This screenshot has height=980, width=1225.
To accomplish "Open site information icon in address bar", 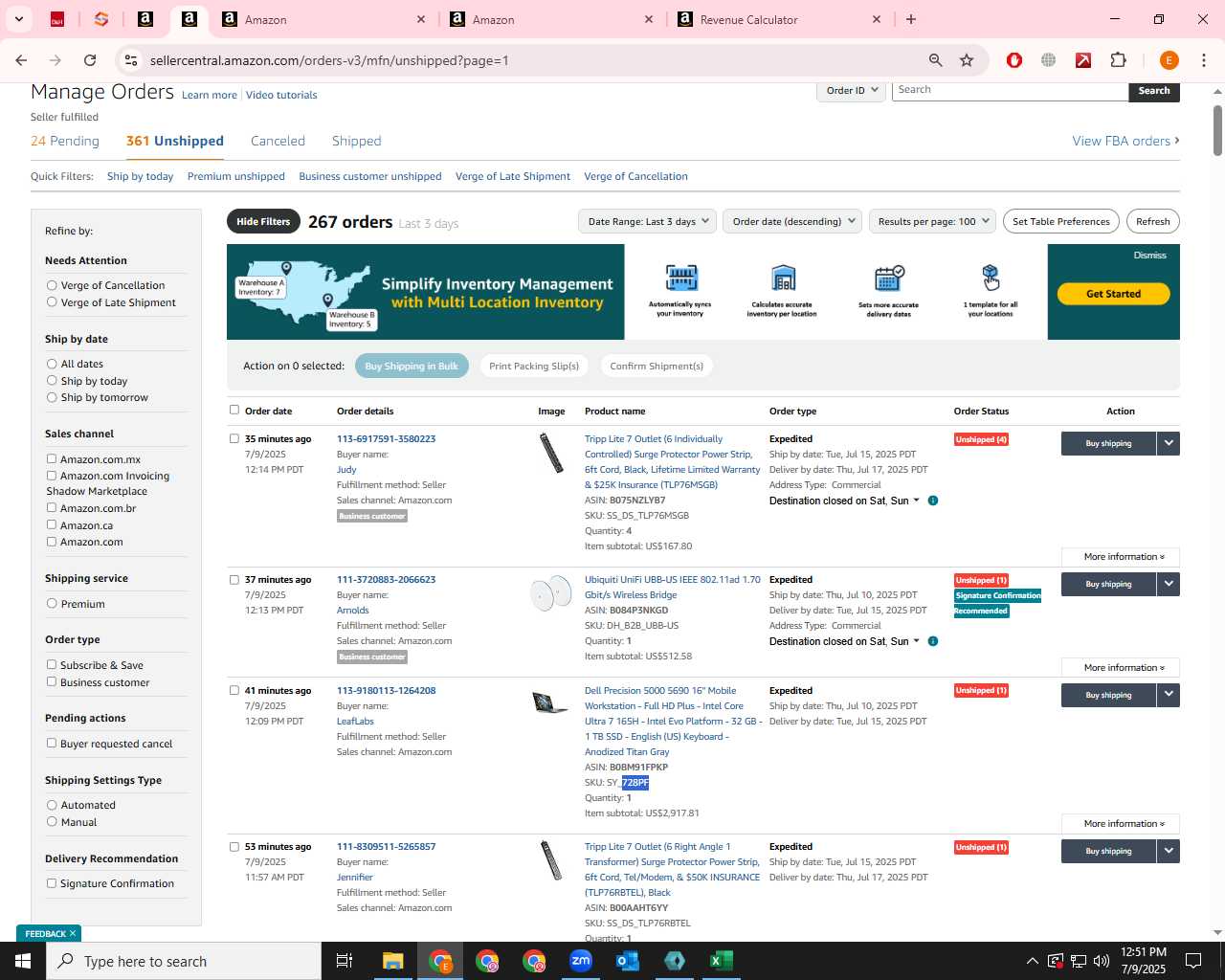I will point(131,60).
